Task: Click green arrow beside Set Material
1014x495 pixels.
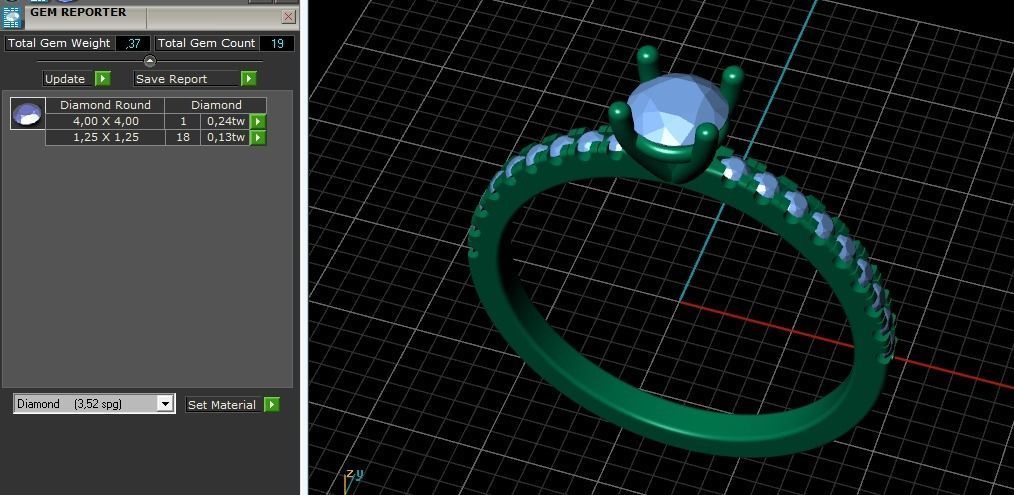Action: 272,404
